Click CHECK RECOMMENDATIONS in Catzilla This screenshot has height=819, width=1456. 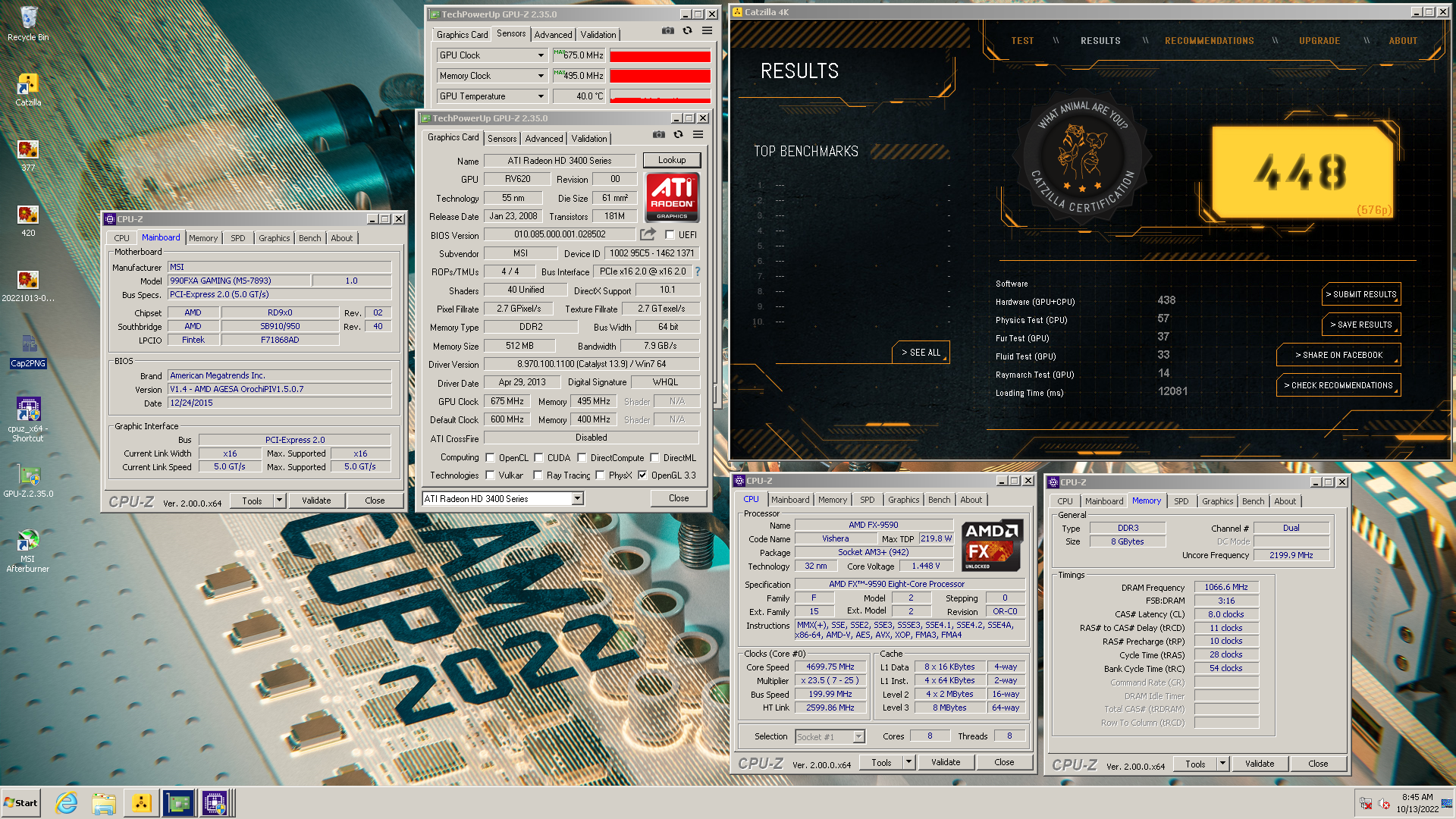[x=1338, y=385]
